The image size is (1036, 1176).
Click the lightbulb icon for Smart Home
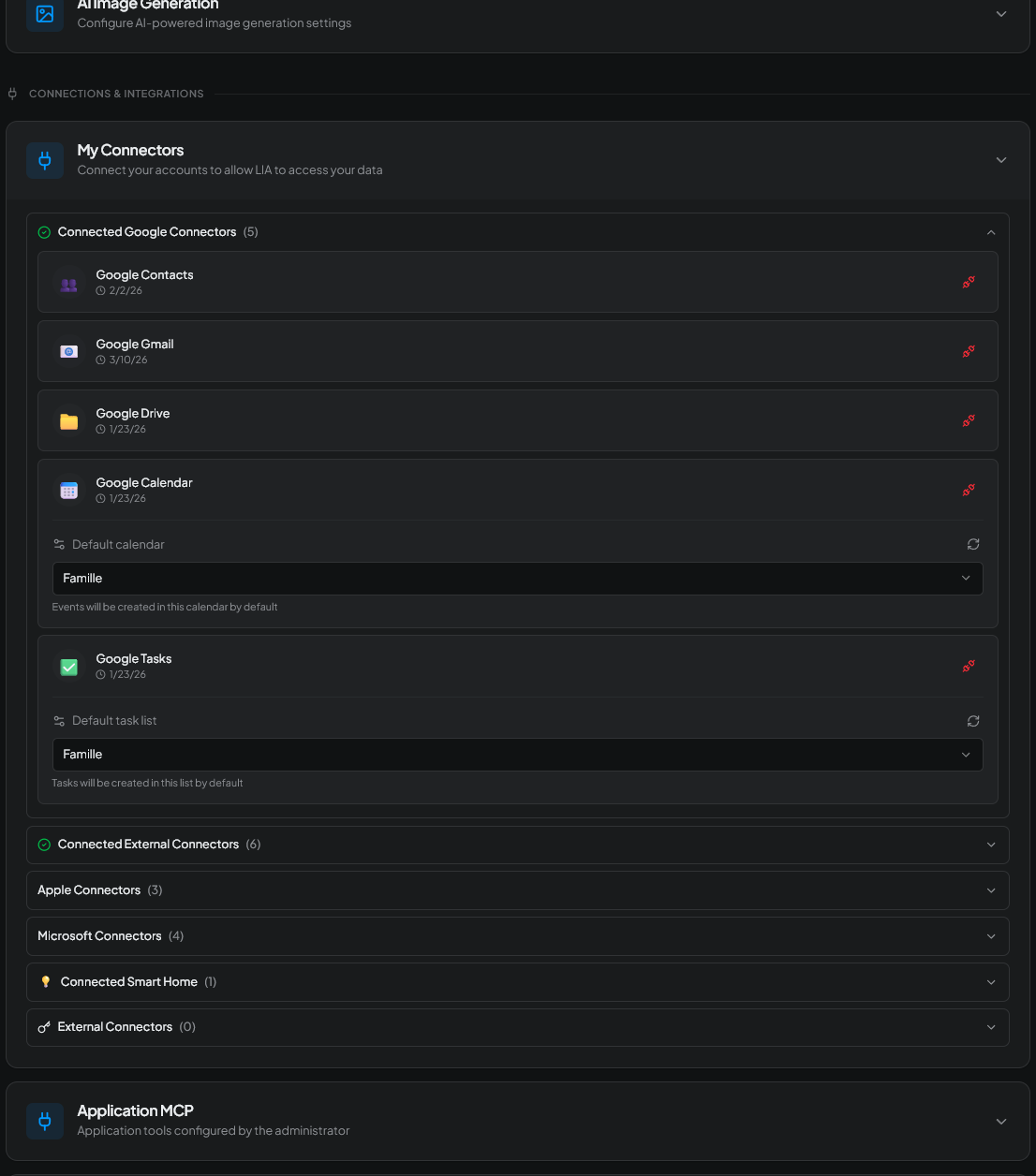[x=46, y=982]
